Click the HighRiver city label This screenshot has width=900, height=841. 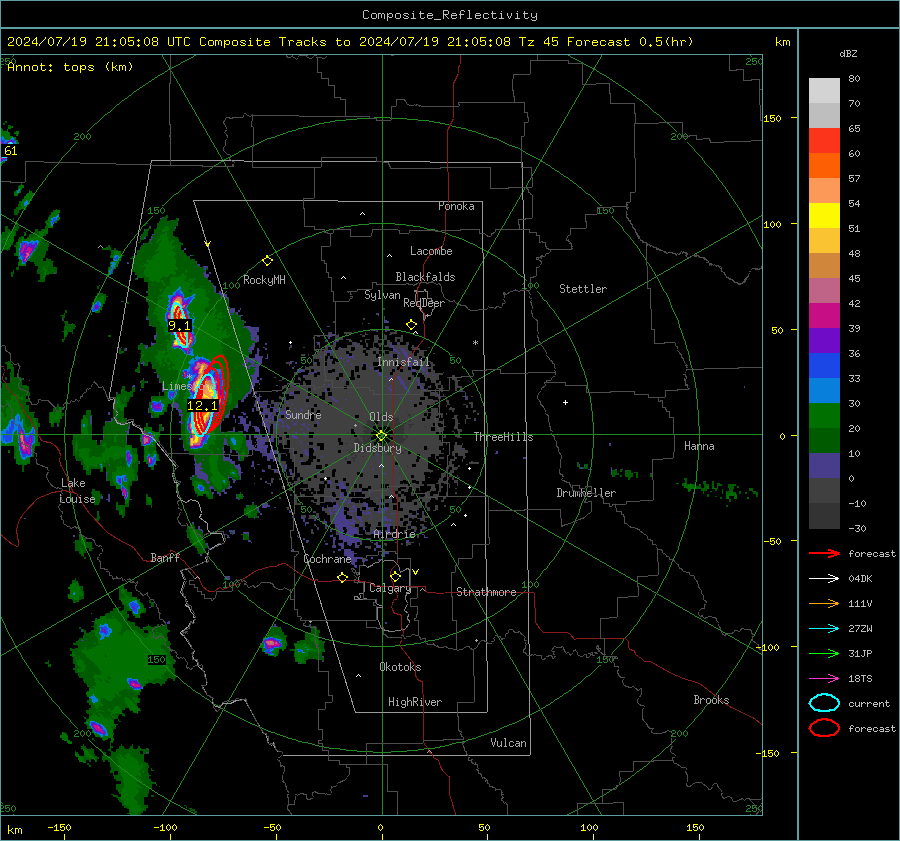[415, 702]
